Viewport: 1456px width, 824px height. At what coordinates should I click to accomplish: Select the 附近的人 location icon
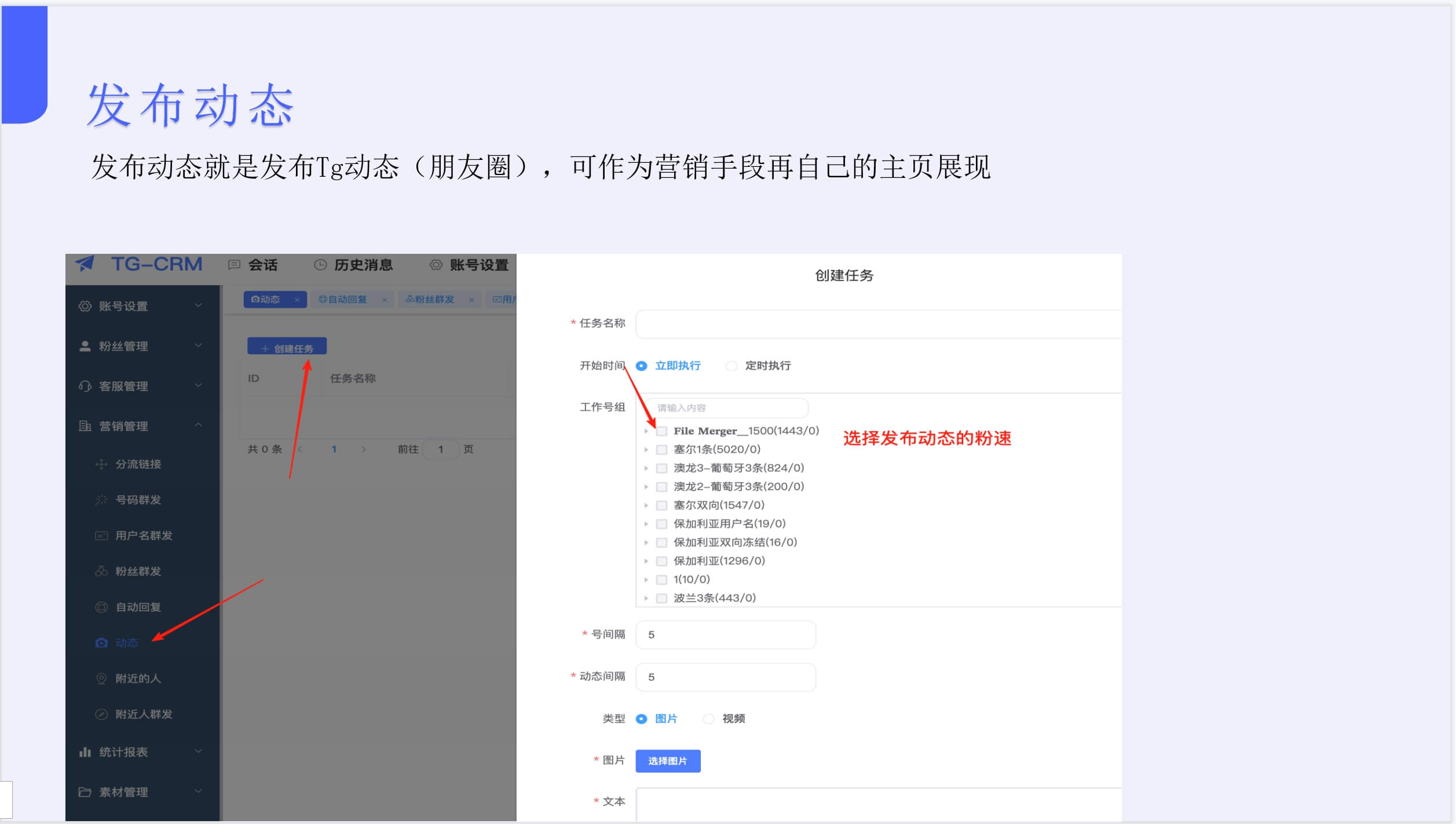(x=101, y=678)
